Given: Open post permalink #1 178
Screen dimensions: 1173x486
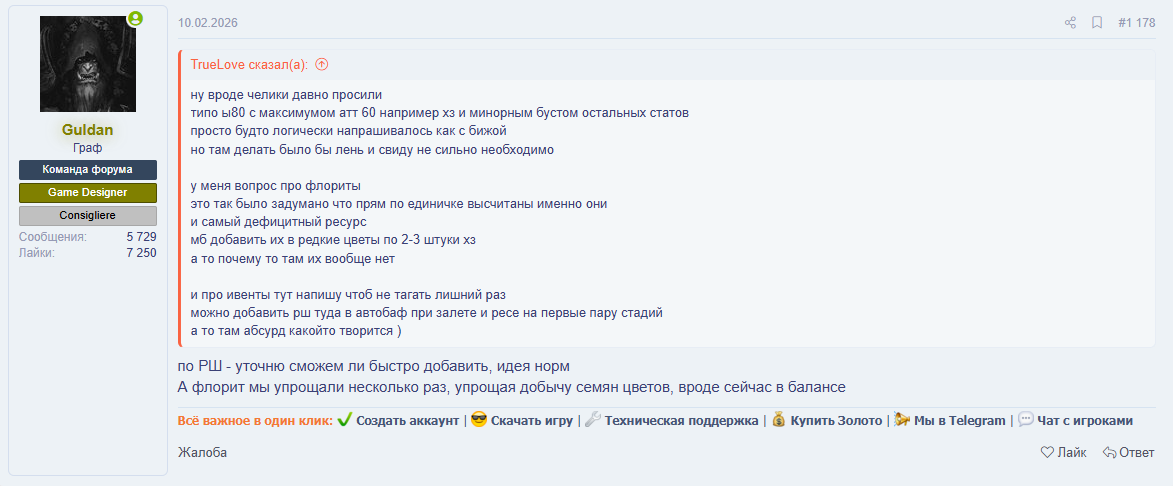Looking at the screenshot, I should (1136, 23).
